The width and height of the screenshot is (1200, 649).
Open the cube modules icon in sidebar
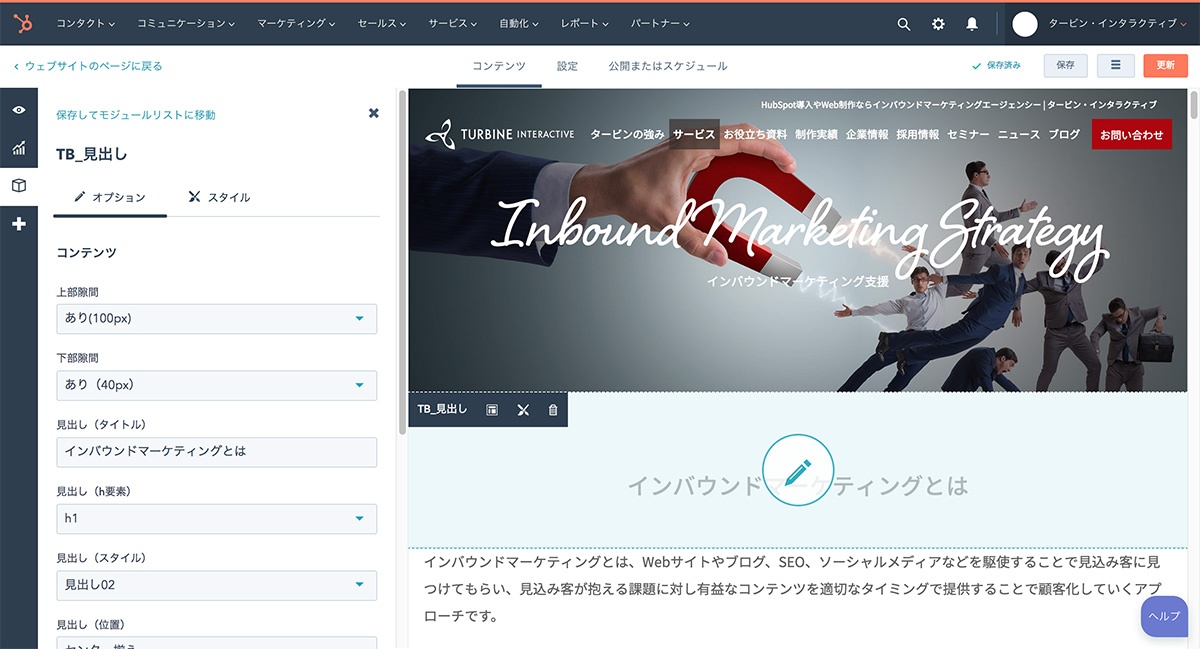(x=19, y=186)
